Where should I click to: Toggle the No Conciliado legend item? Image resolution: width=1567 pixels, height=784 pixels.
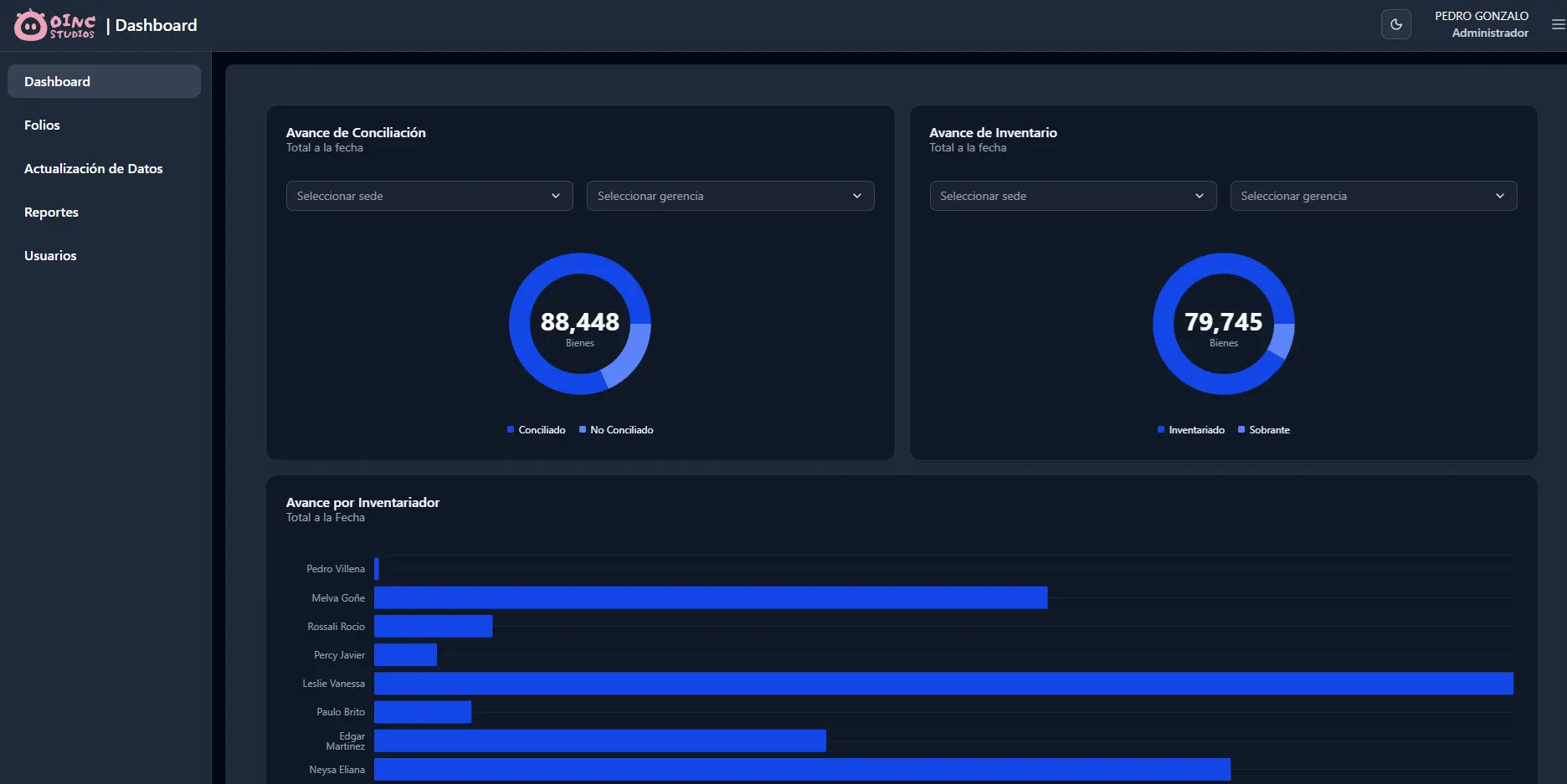pyautogui.click(x=617, y=430)
